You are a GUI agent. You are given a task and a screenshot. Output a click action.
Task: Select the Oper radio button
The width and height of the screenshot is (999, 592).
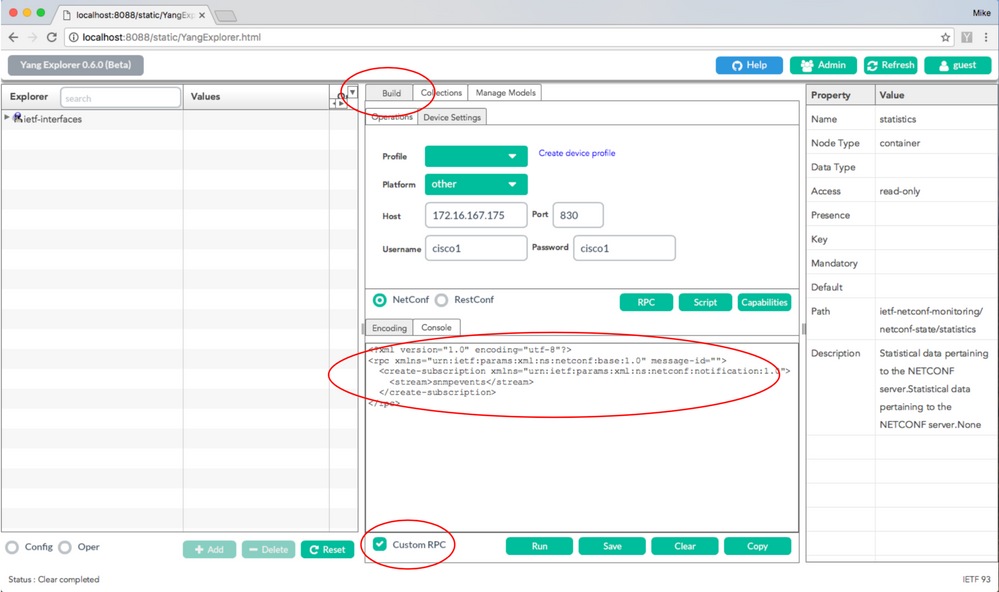[65, 547]
